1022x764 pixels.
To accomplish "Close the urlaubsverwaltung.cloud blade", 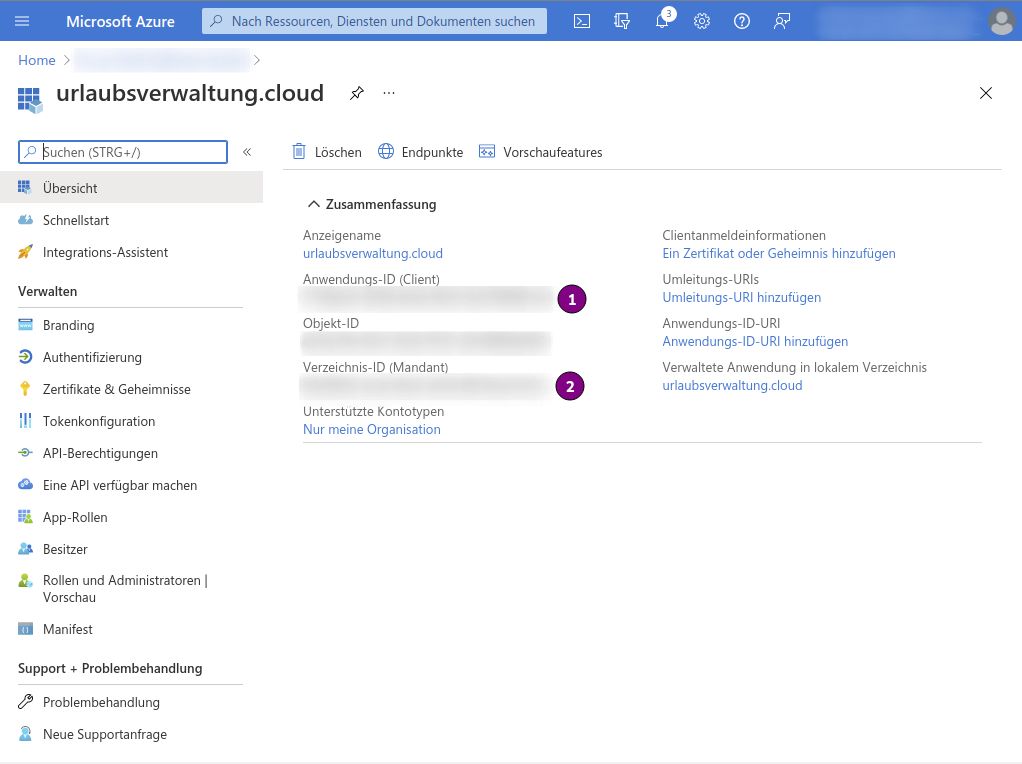I will (x=986, y=93).
